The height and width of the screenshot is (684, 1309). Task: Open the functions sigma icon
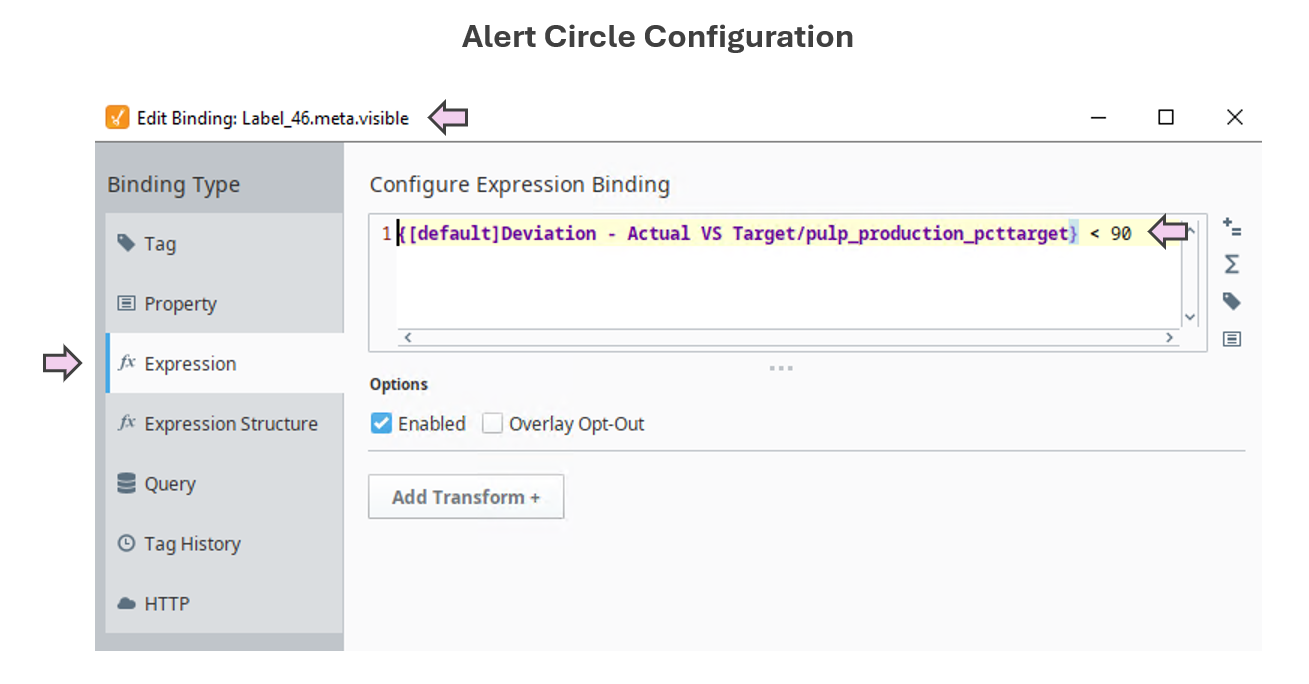[x=1232, y=264]
